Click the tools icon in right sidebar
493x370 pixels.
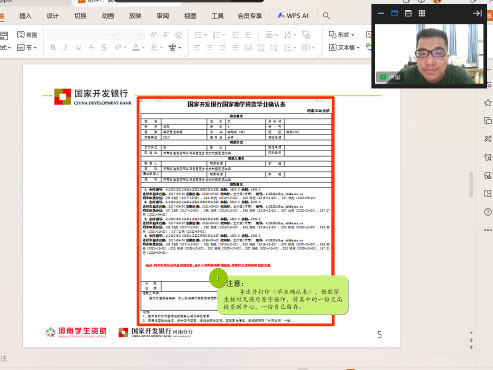[x=488, y=139]
